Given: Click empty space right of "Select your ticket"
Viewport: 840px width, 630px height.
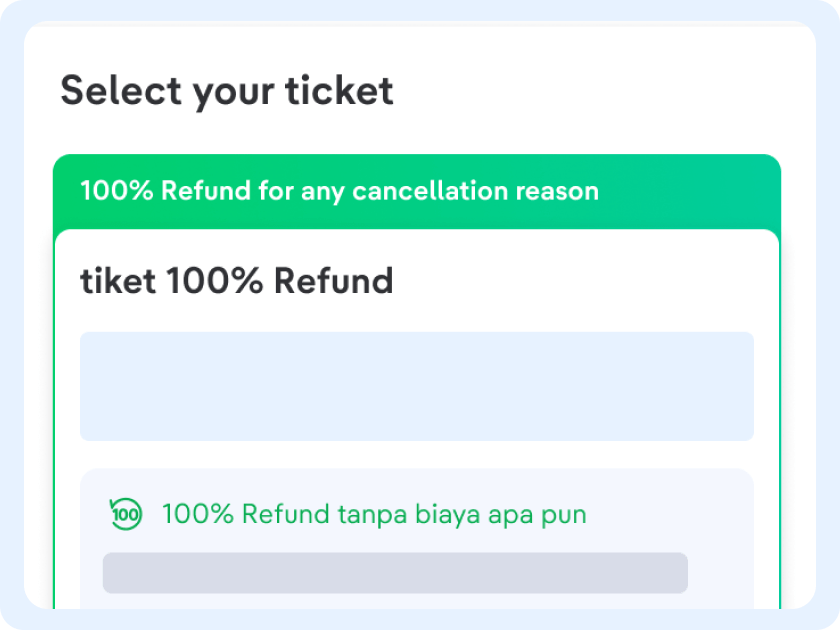Looking at the screenshot, I should [x=600, y=91].
